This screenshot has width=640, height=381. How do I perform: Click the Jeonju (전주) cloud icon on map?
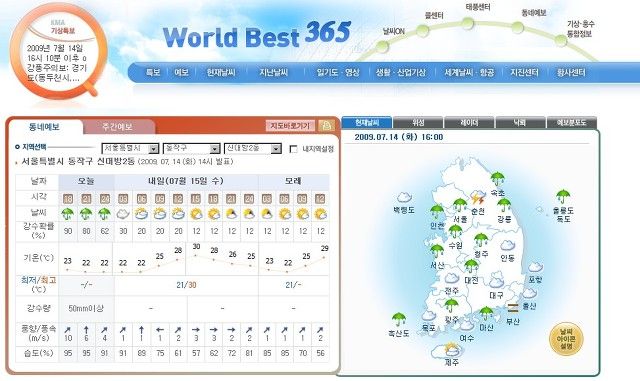pos(452,278)
